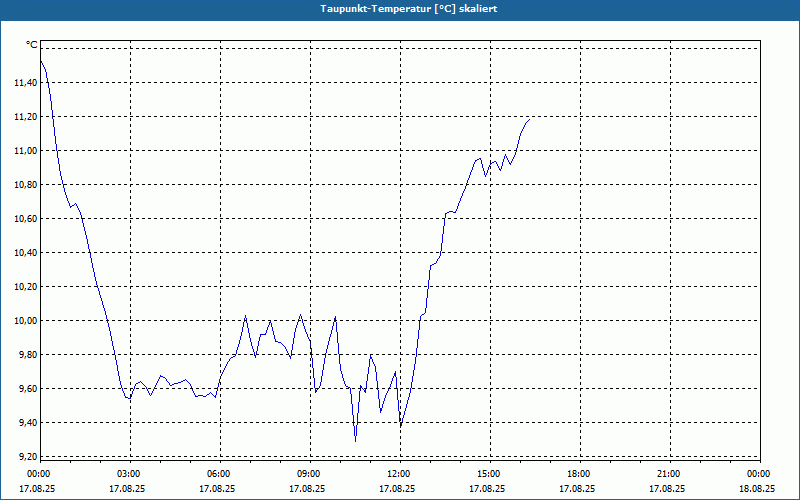Viewport: 800px width, 500px height.
Task: Click the 17.08.25 date under 21:00
Action: click(667, 488)
